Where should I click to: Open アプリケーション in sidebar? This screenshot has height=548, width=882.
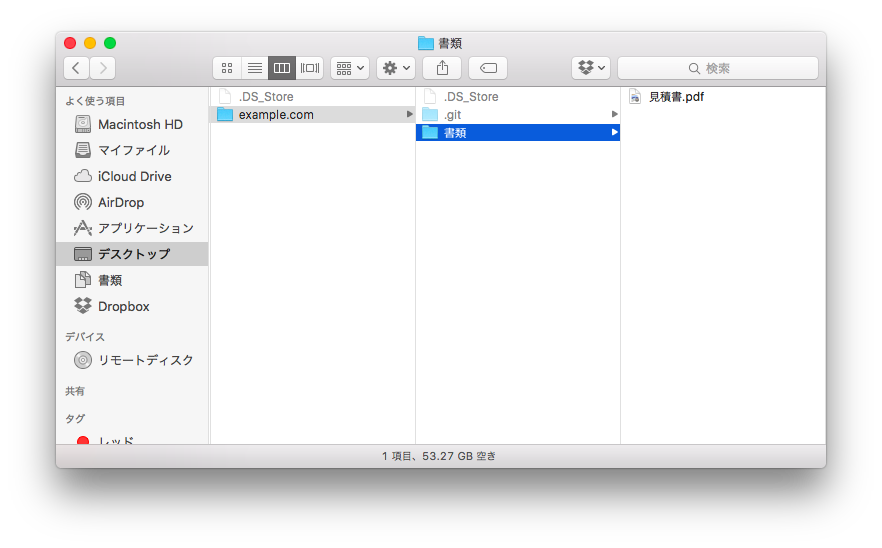133,228
